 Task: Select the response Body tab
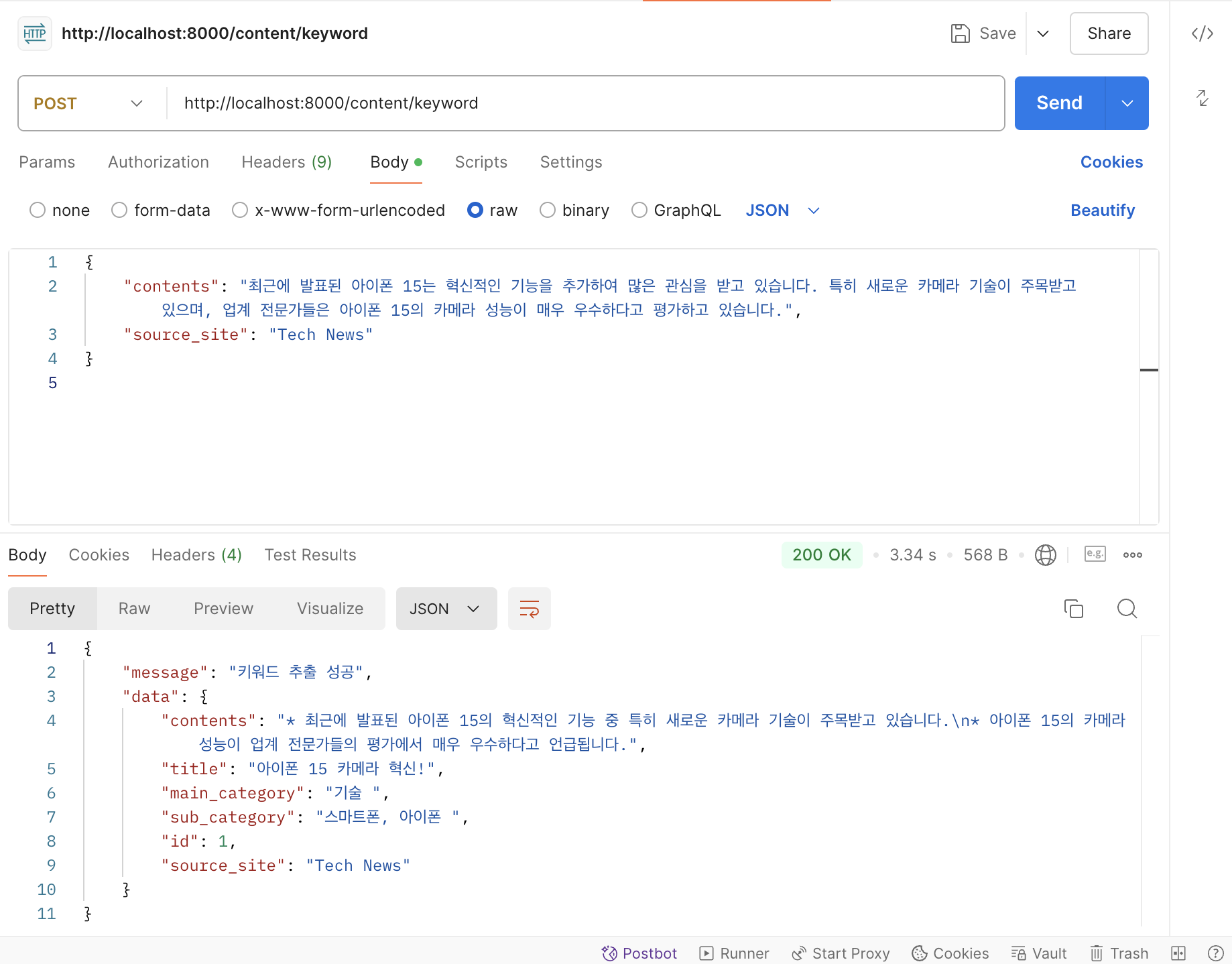[x=27, y=555]
